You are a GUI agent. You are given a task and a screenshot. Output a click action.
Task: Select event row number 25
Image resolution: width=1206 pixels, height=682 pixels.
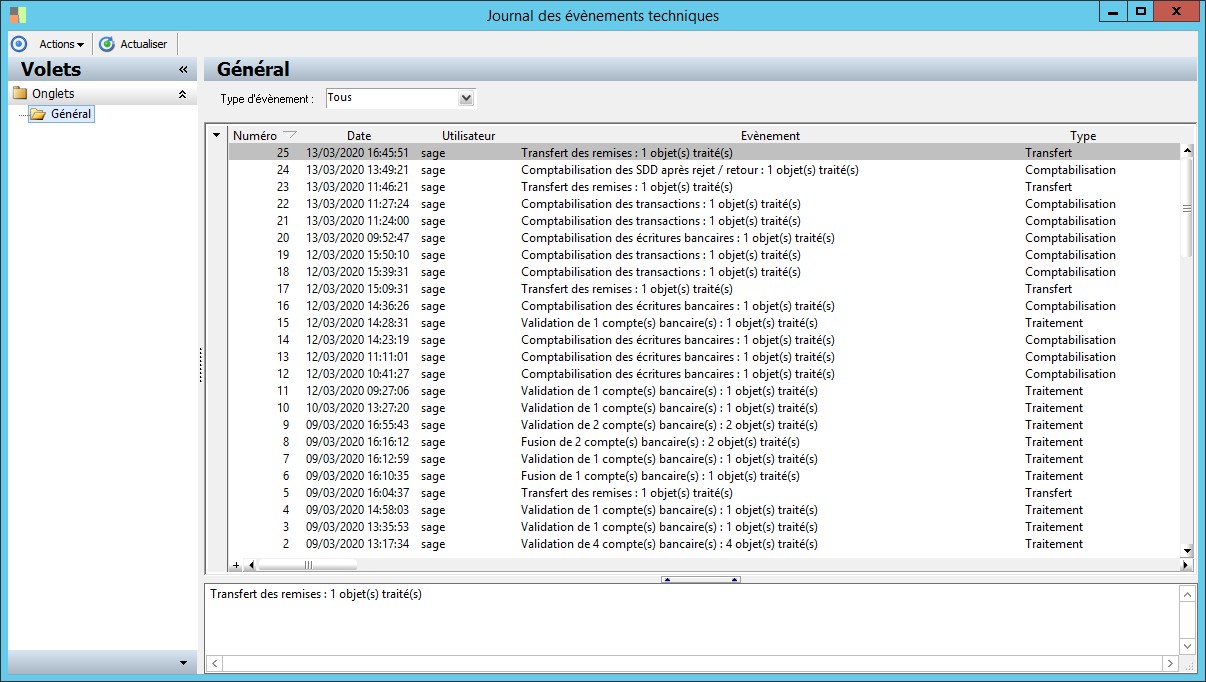tap(704, 153)
